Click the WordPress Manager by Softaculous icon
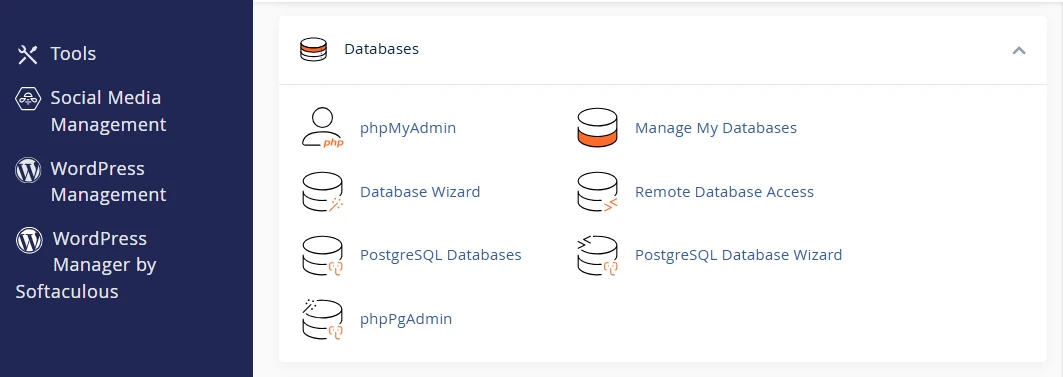The image size is (1063, 377). [29, 240]
